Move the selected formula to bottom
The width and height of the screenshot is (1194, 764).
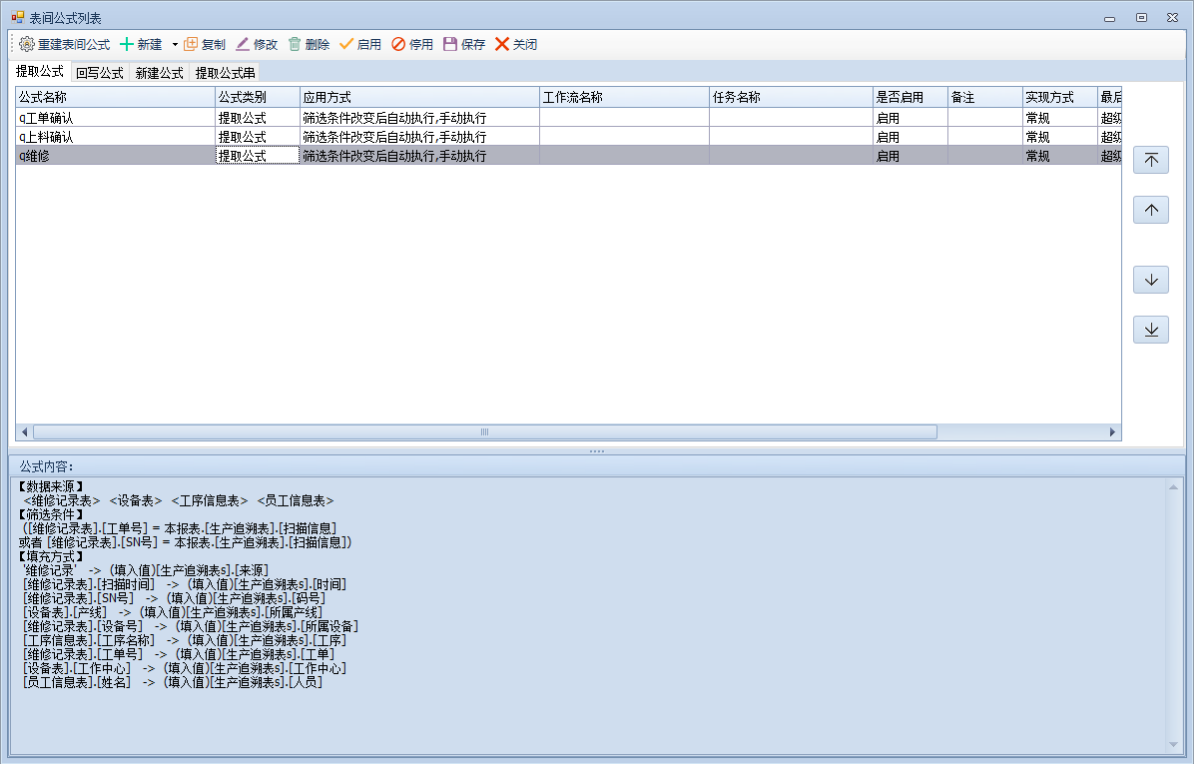point(1150,330)
